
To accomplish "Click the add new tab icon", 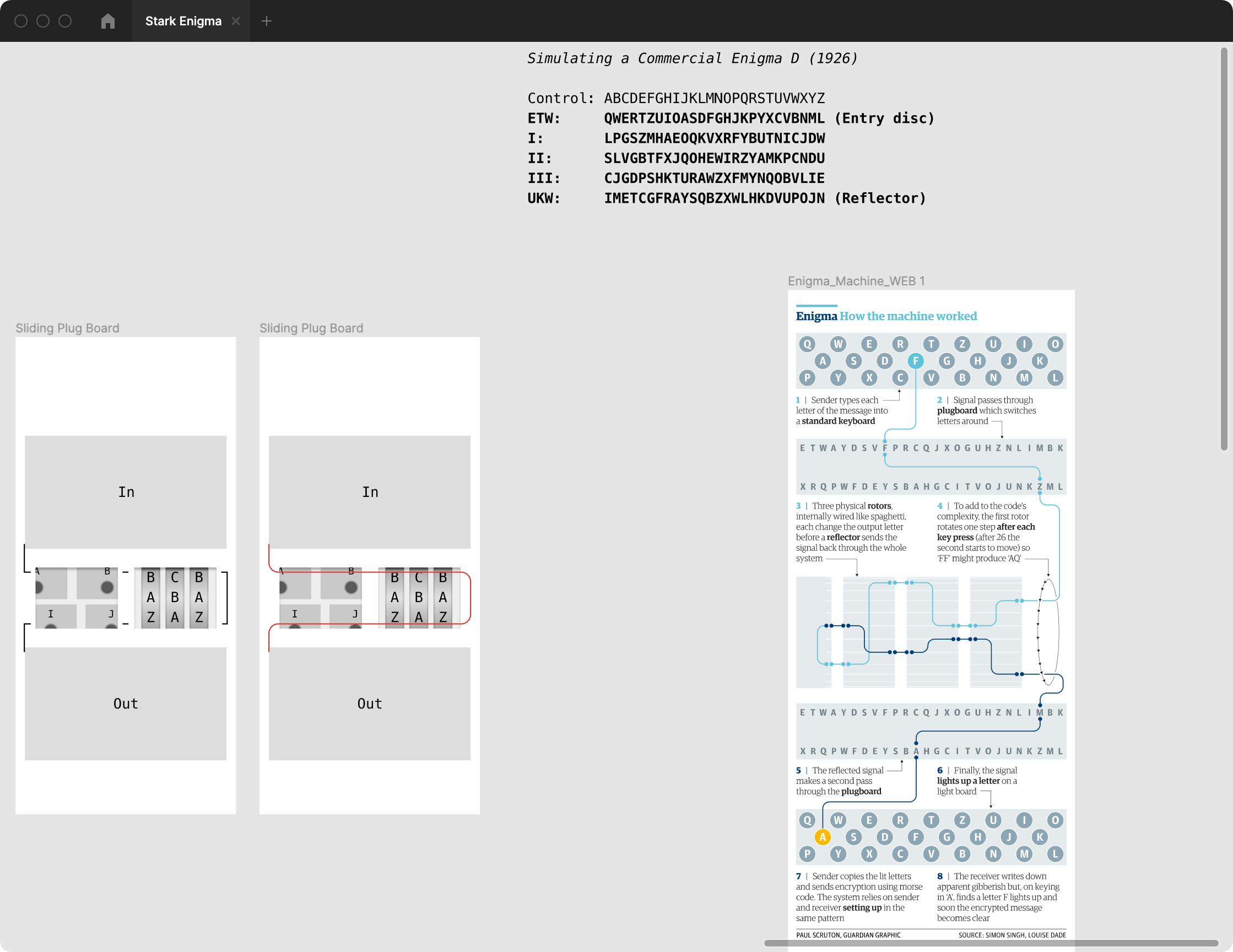I will click(x=266, y=20).
